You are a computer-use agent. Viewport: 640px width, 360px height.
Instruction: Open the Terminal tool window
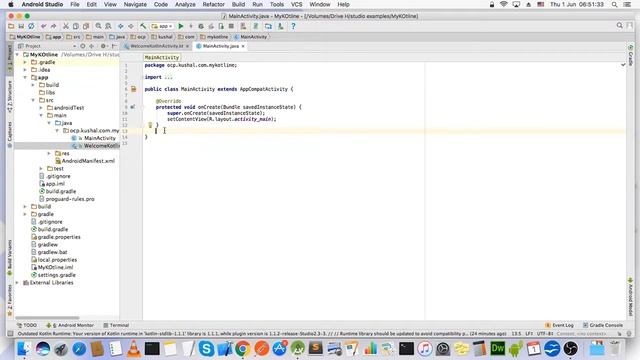[x=116, y=325]
